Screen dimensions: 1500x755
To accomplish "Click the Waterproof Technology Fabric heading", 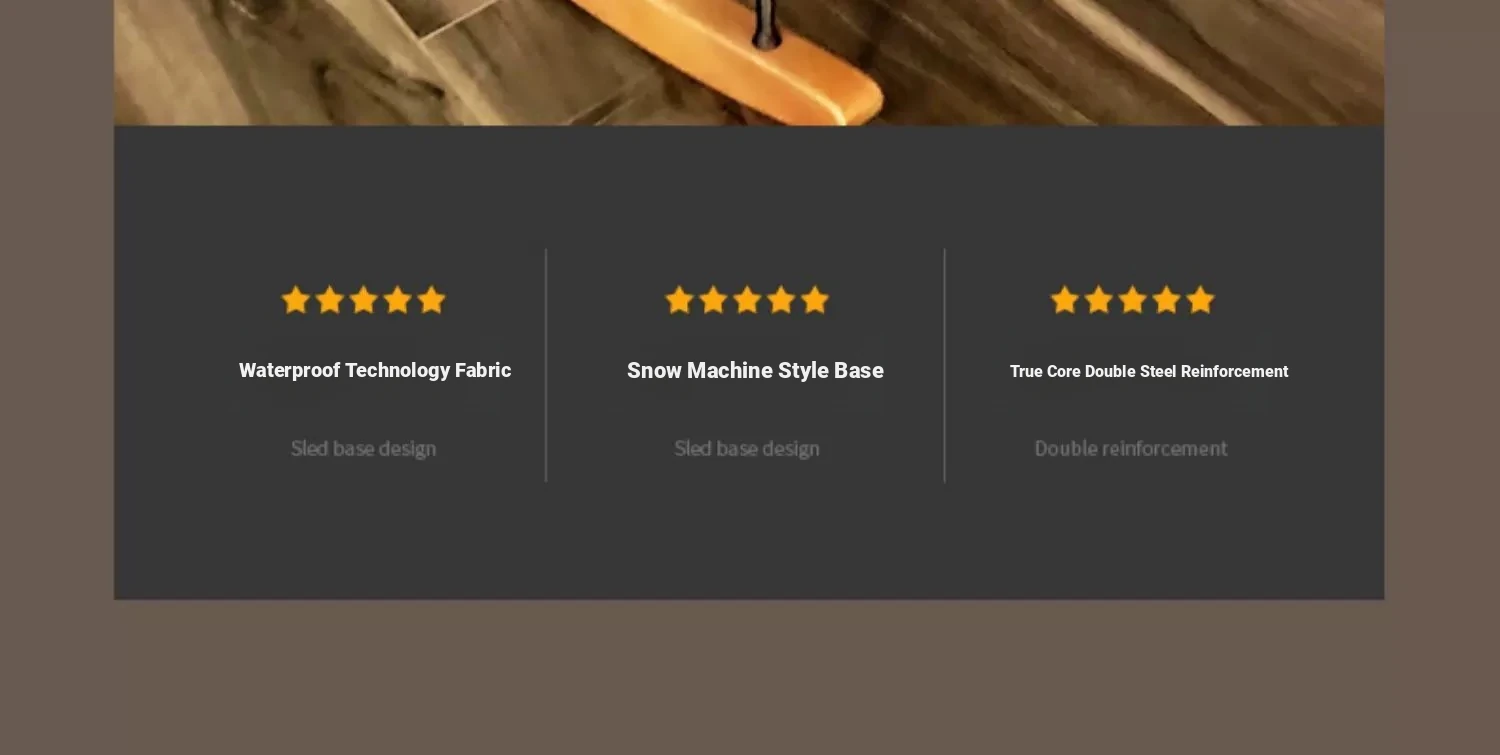I will (375, 370).
